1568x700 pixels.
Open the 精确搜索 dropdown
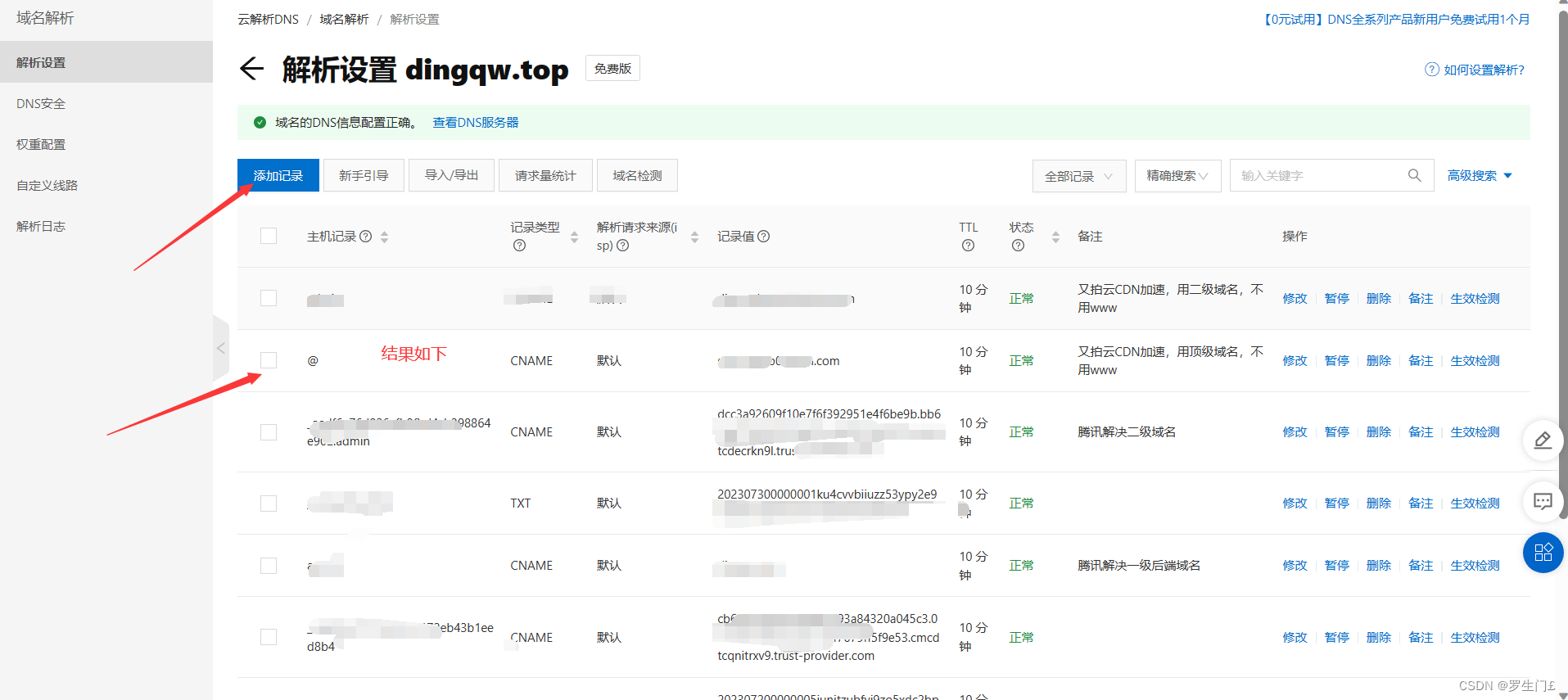coord(1177,176)
